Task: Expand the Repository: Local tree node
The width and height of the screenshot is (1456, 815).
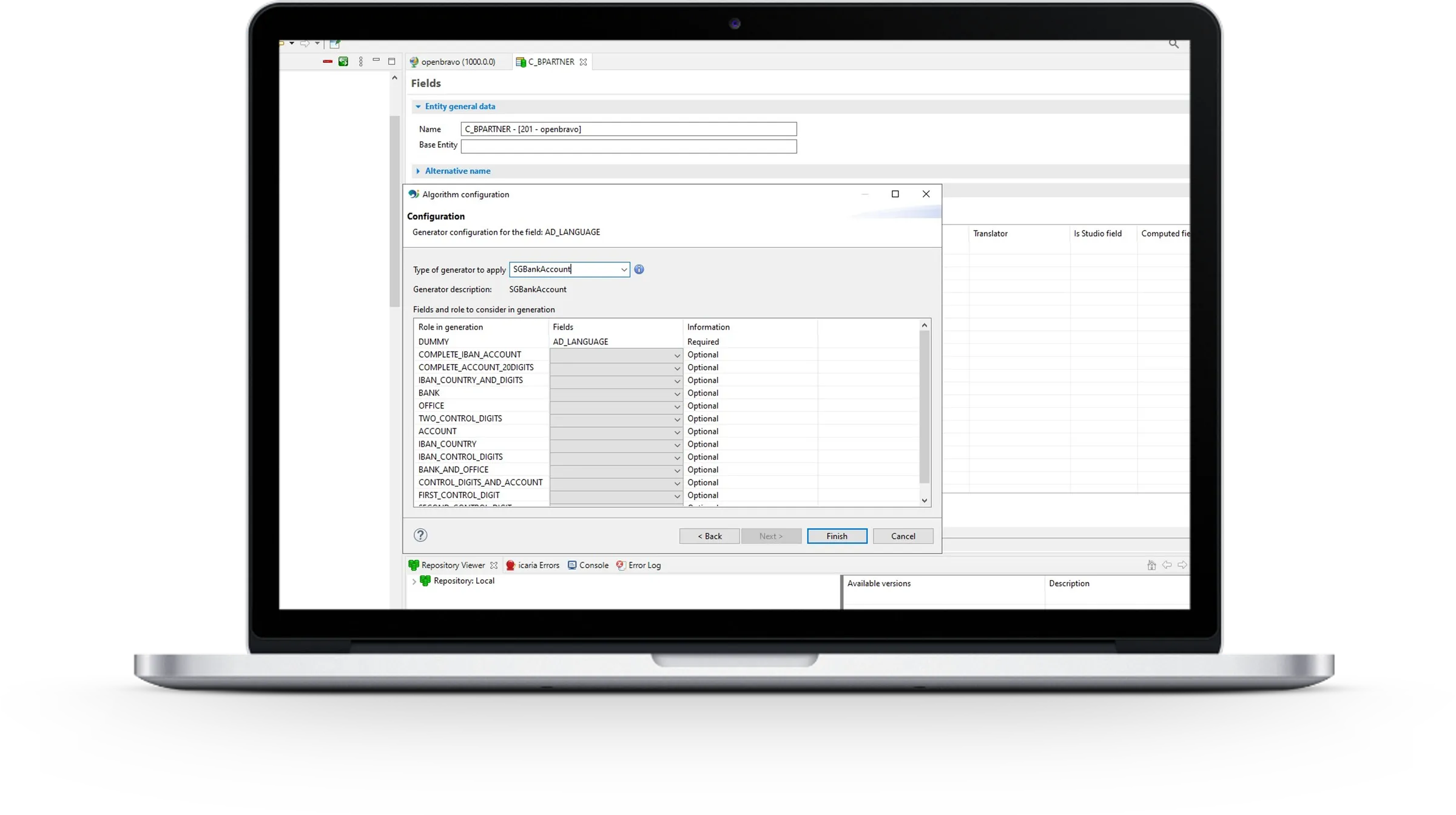Action: (x=414, y=581)
